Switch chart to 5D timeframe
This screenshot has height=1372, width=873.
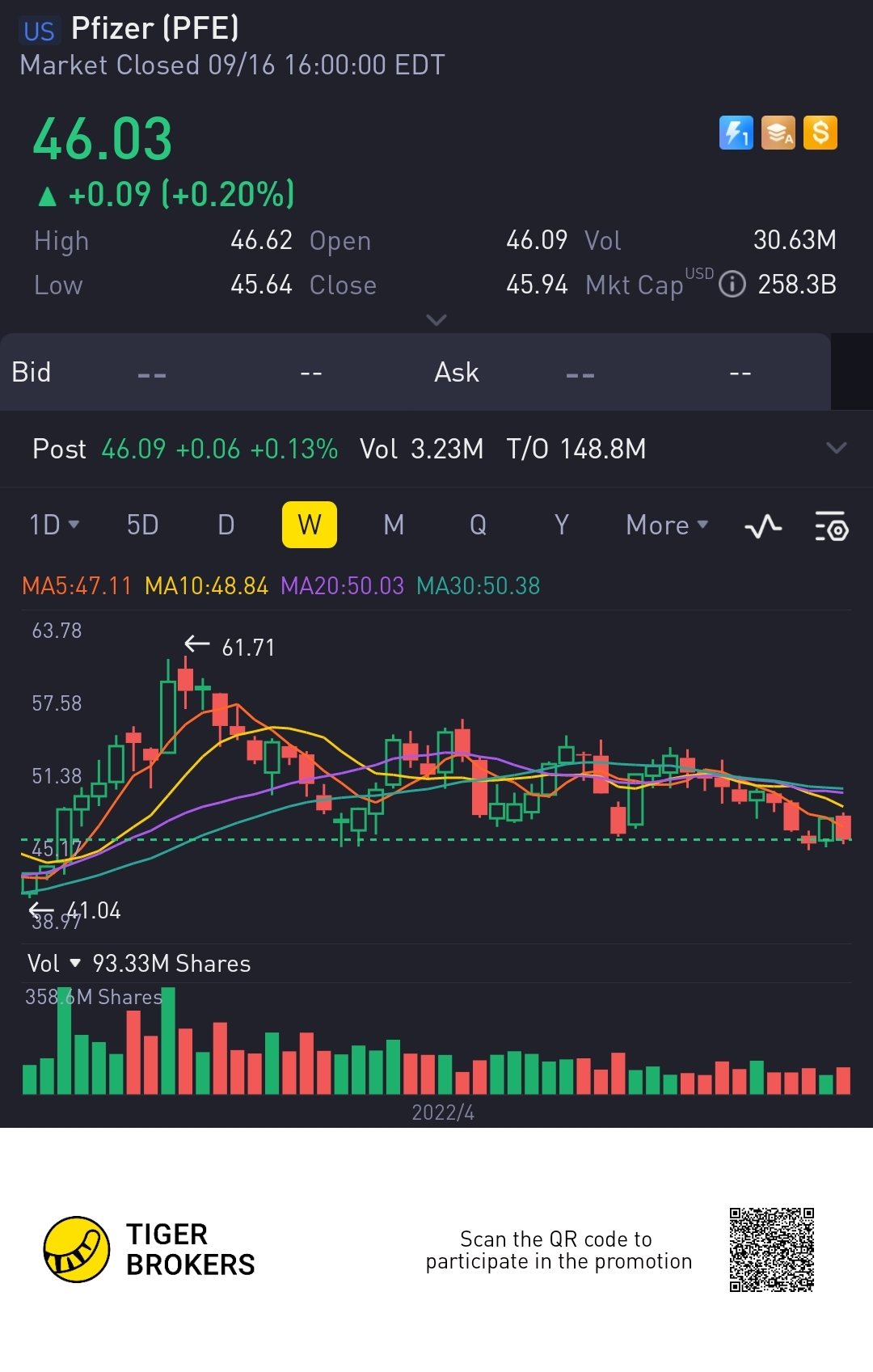click(142, 526)
